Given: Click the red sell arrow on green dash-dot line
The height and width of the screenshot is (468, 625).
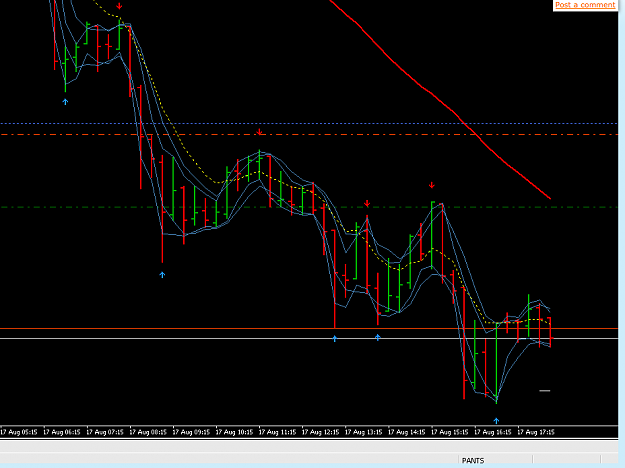Looking at the screenshot, I should click(x=367, y=204).
